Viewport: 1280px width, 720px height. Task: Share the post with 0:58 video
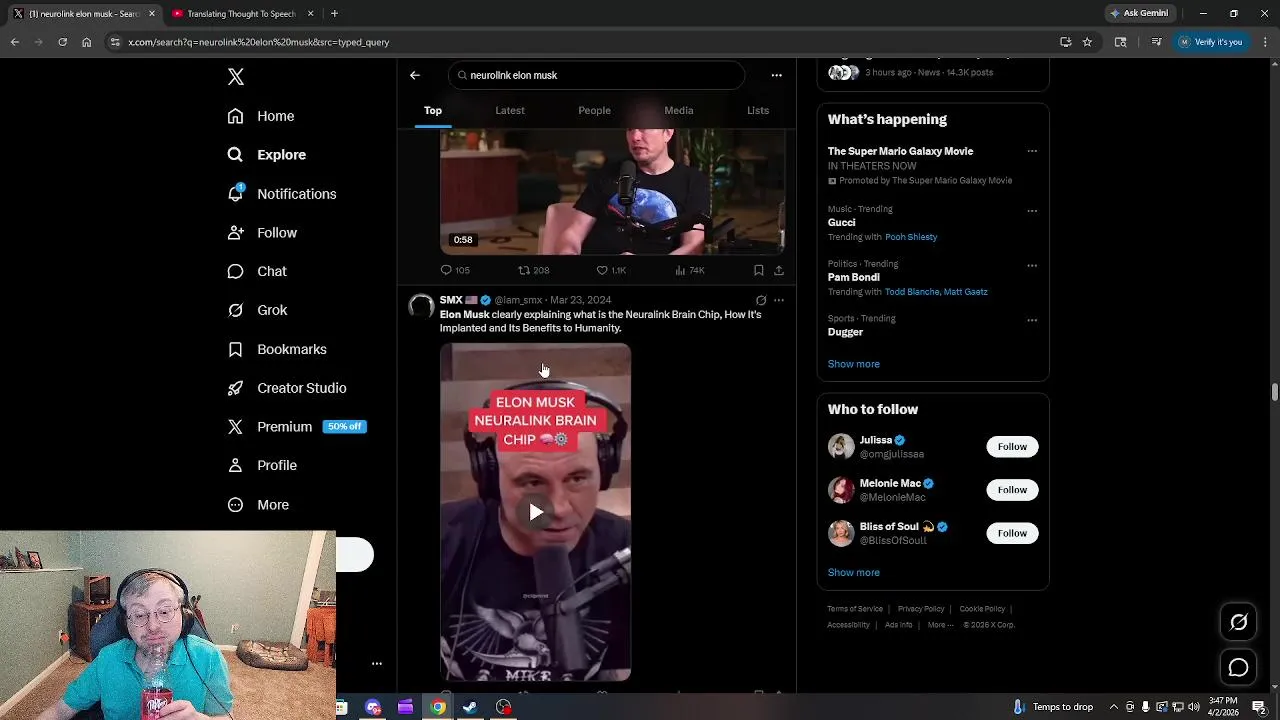tap(779, 270)
